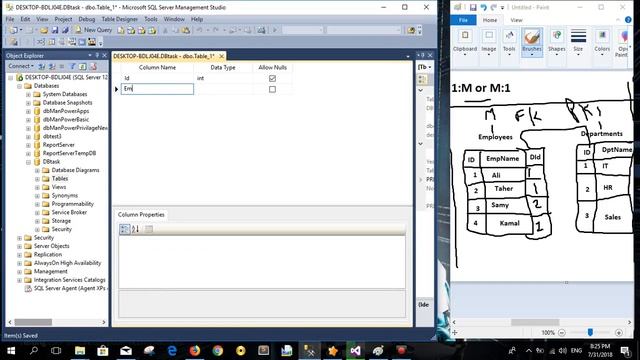The image size is (640, 360).
Task: Click Alphabetical sort icon in Column Properties
Action: [136, 229]
